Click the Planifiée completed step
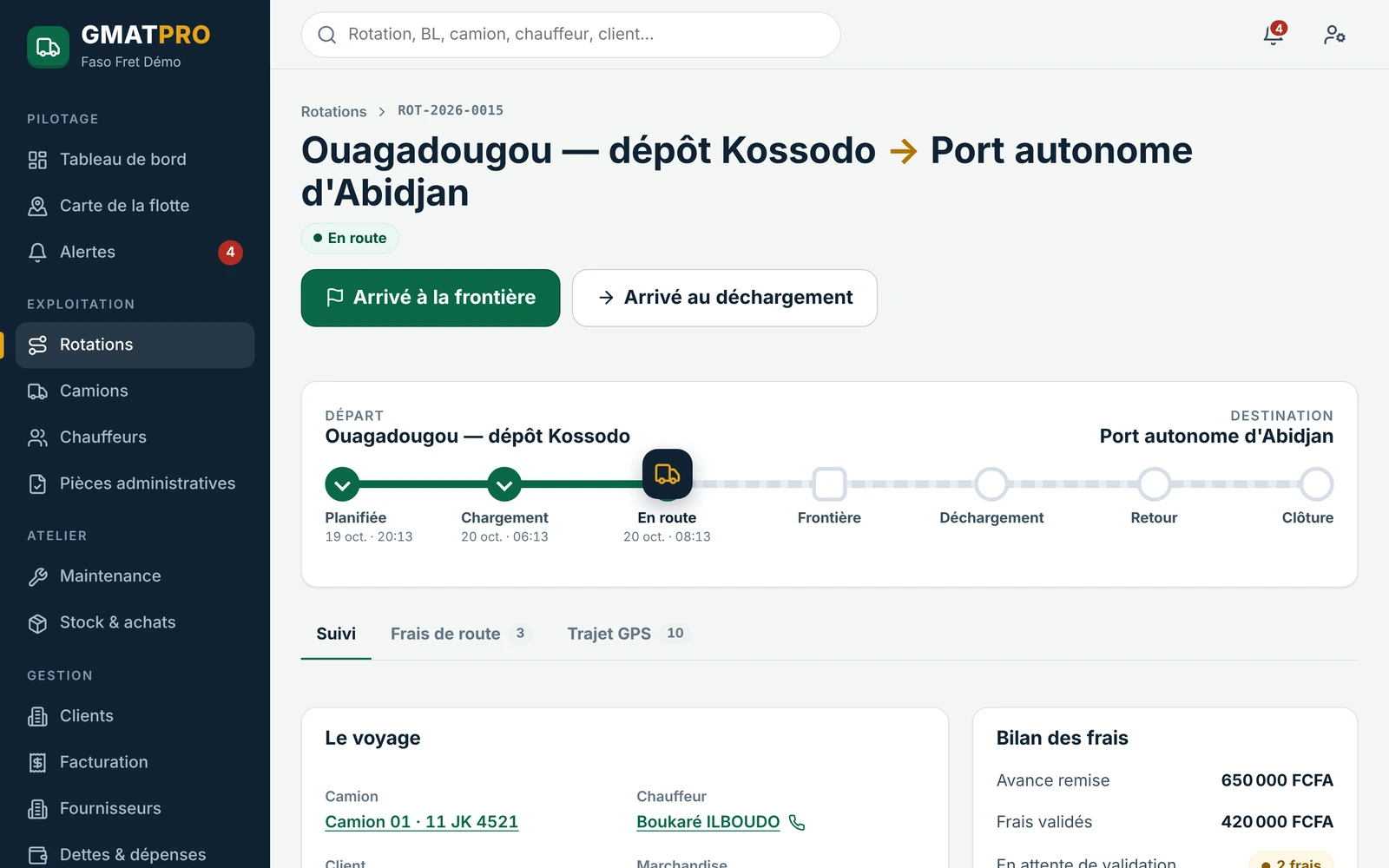 (342, 484)
